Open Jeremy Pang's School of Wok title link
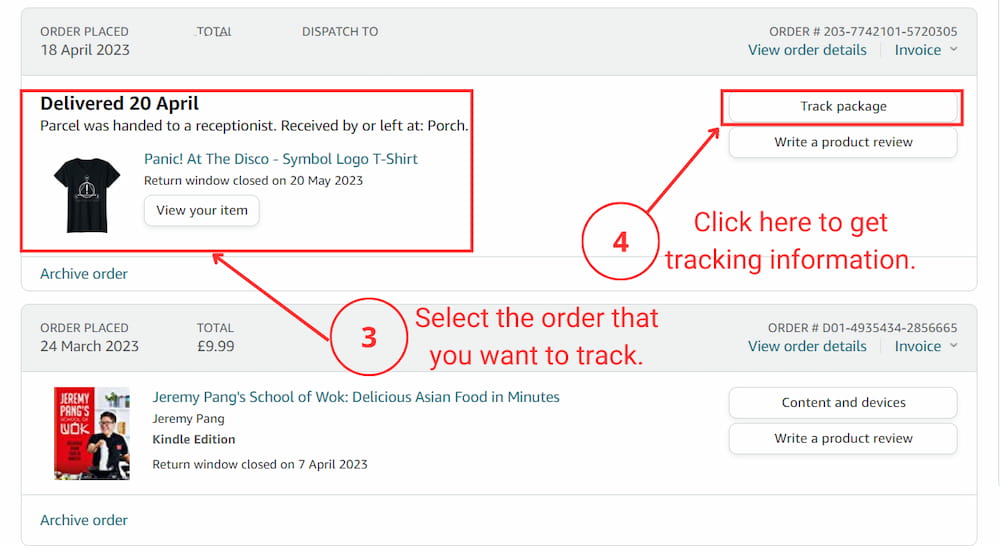 click(x=355, y=397)
